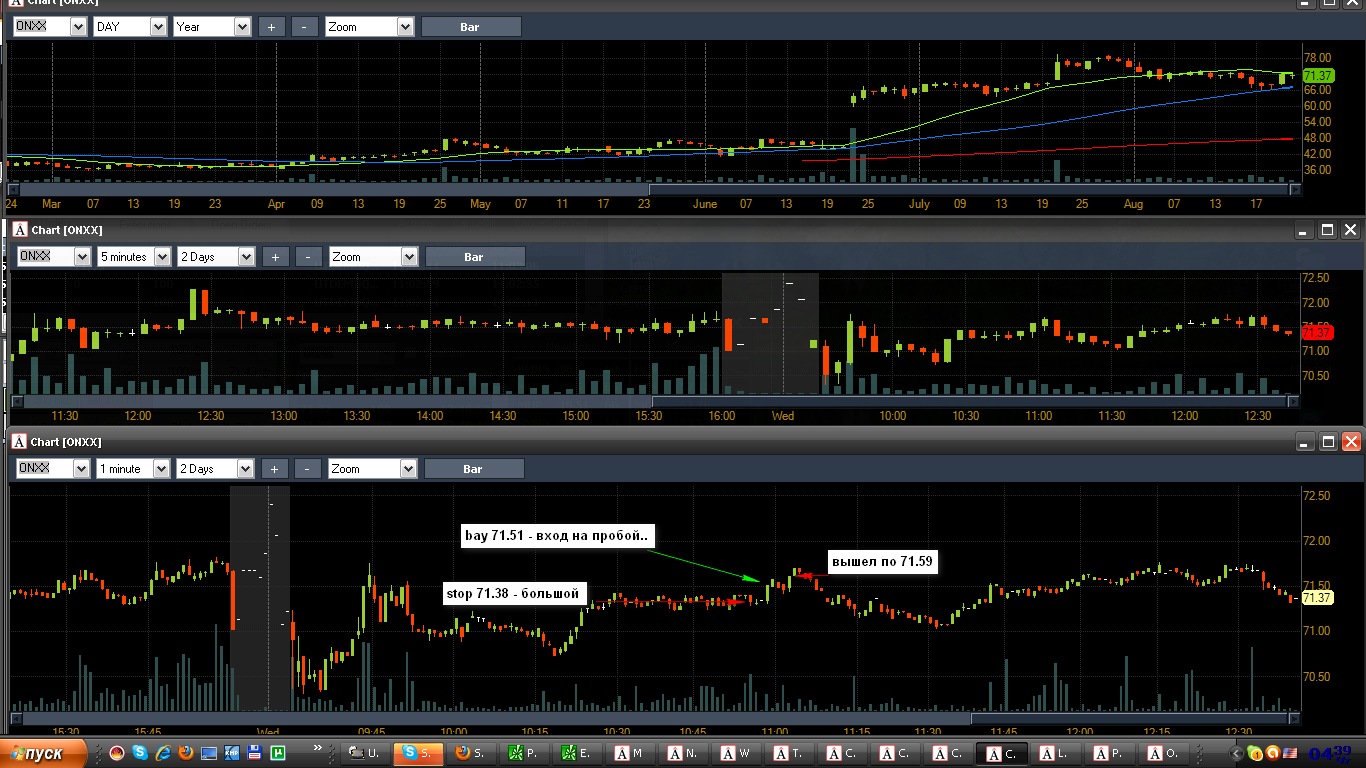Viewport: 1366px width, 768px height.
Task: Click the plus button in the 1 minute chart
Action: pos(274,468)
